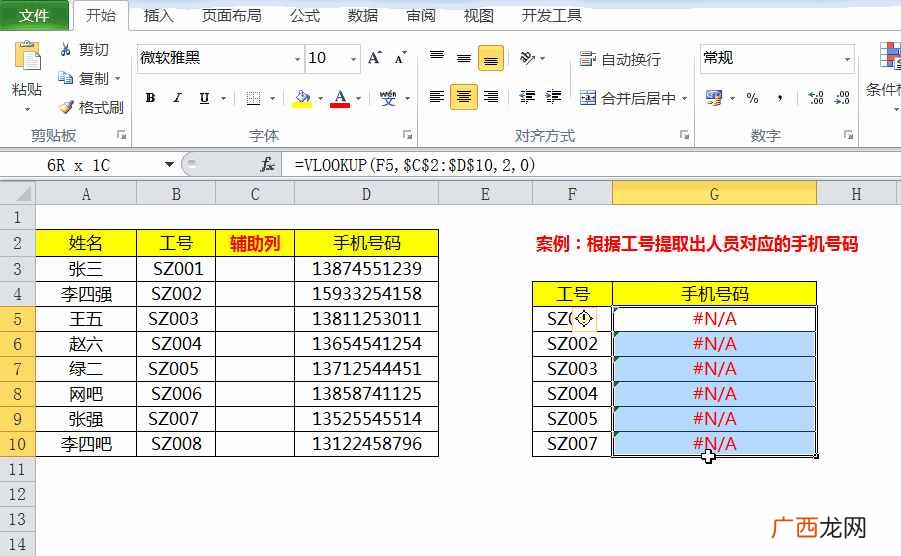Open clipboard group dialog launcher
The height and width of the screenshot is (556, 901).
coord(121,135)
